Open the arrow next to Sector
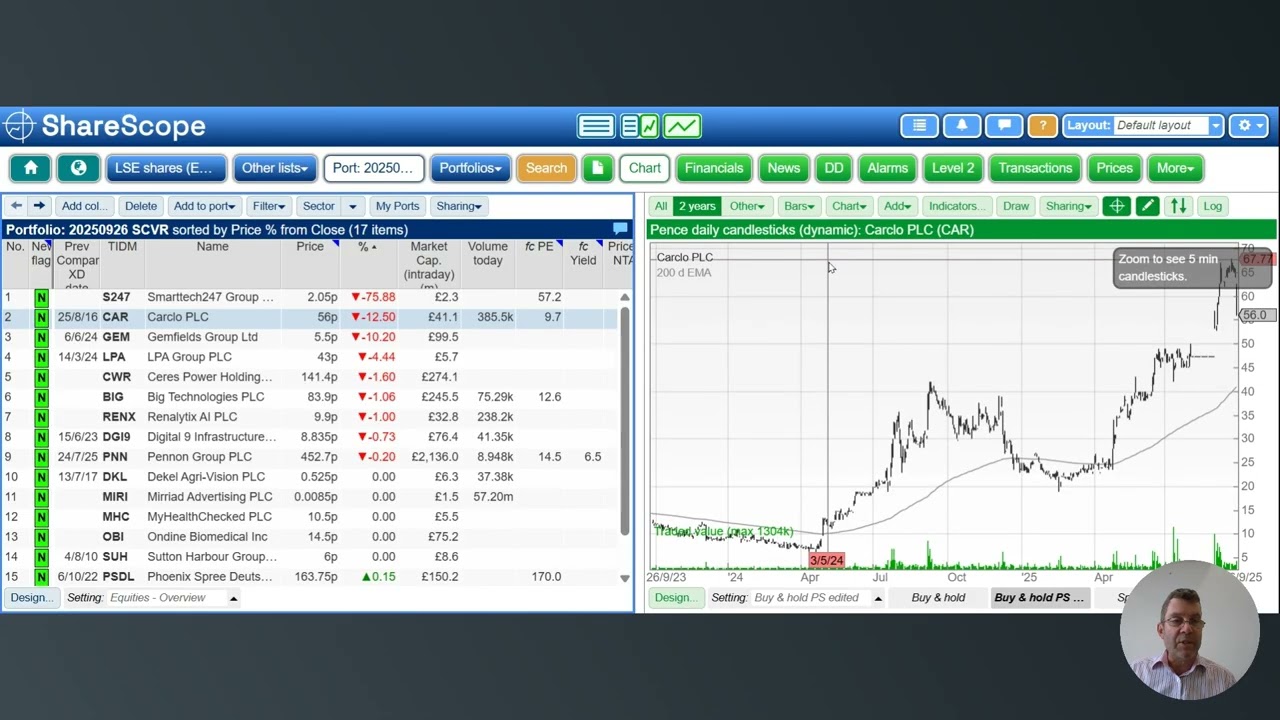1280x720 pixels. 352,206
